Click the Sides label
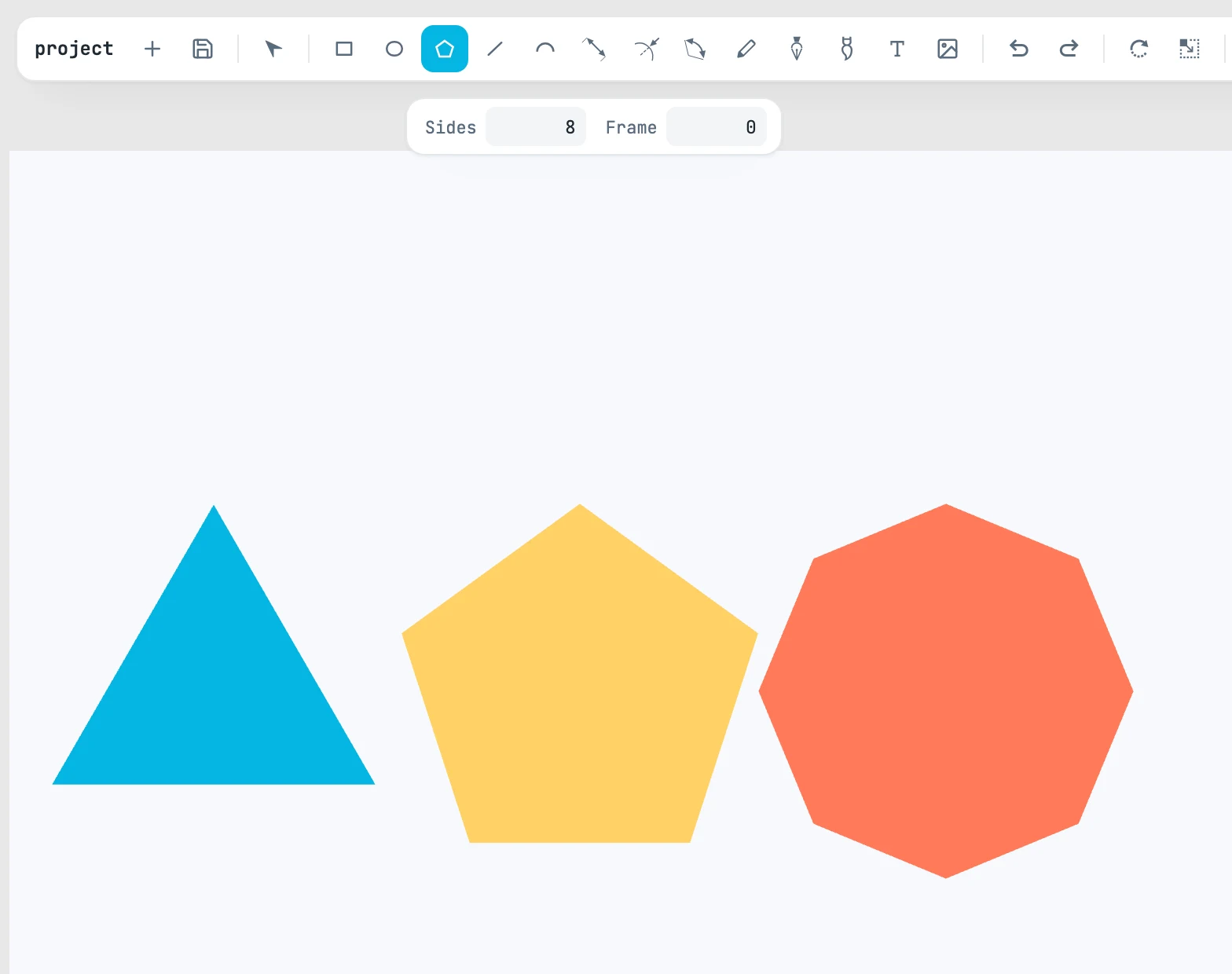The image size is (1232, 974). tap(450, 127)
